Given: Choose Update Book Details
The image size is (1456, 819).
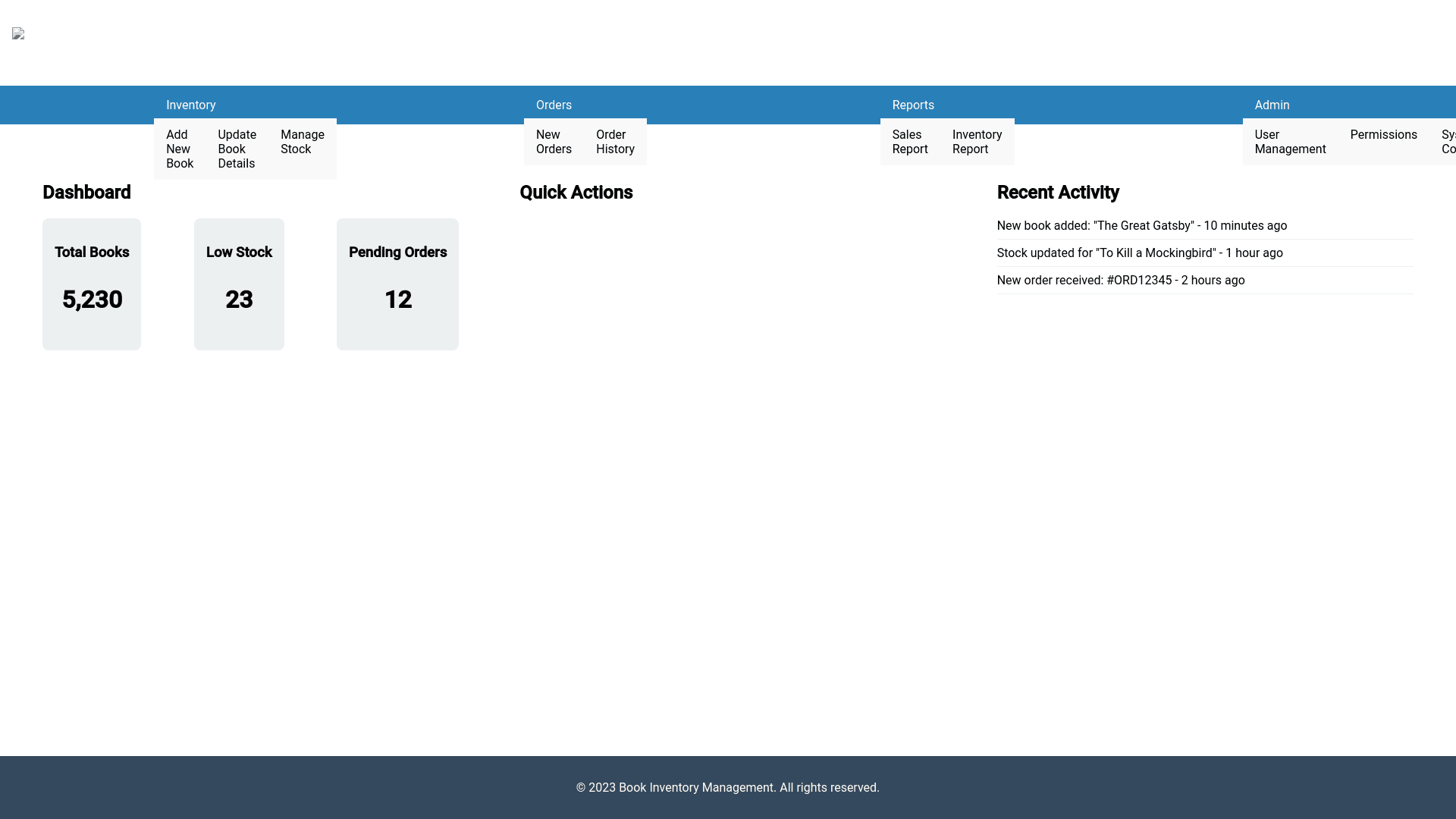Looking at the screenshot, I should coord(237,149).
